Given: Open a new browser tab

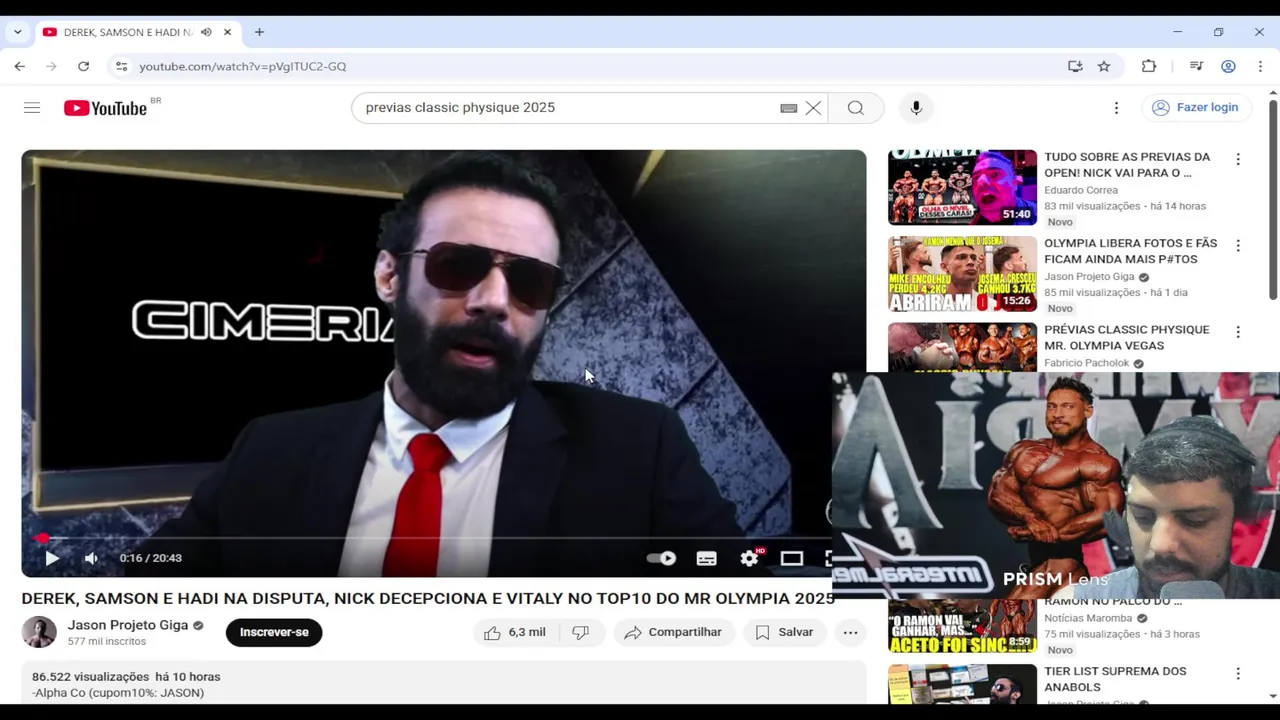Looking at the screenshot, I should tap(259, 32).
